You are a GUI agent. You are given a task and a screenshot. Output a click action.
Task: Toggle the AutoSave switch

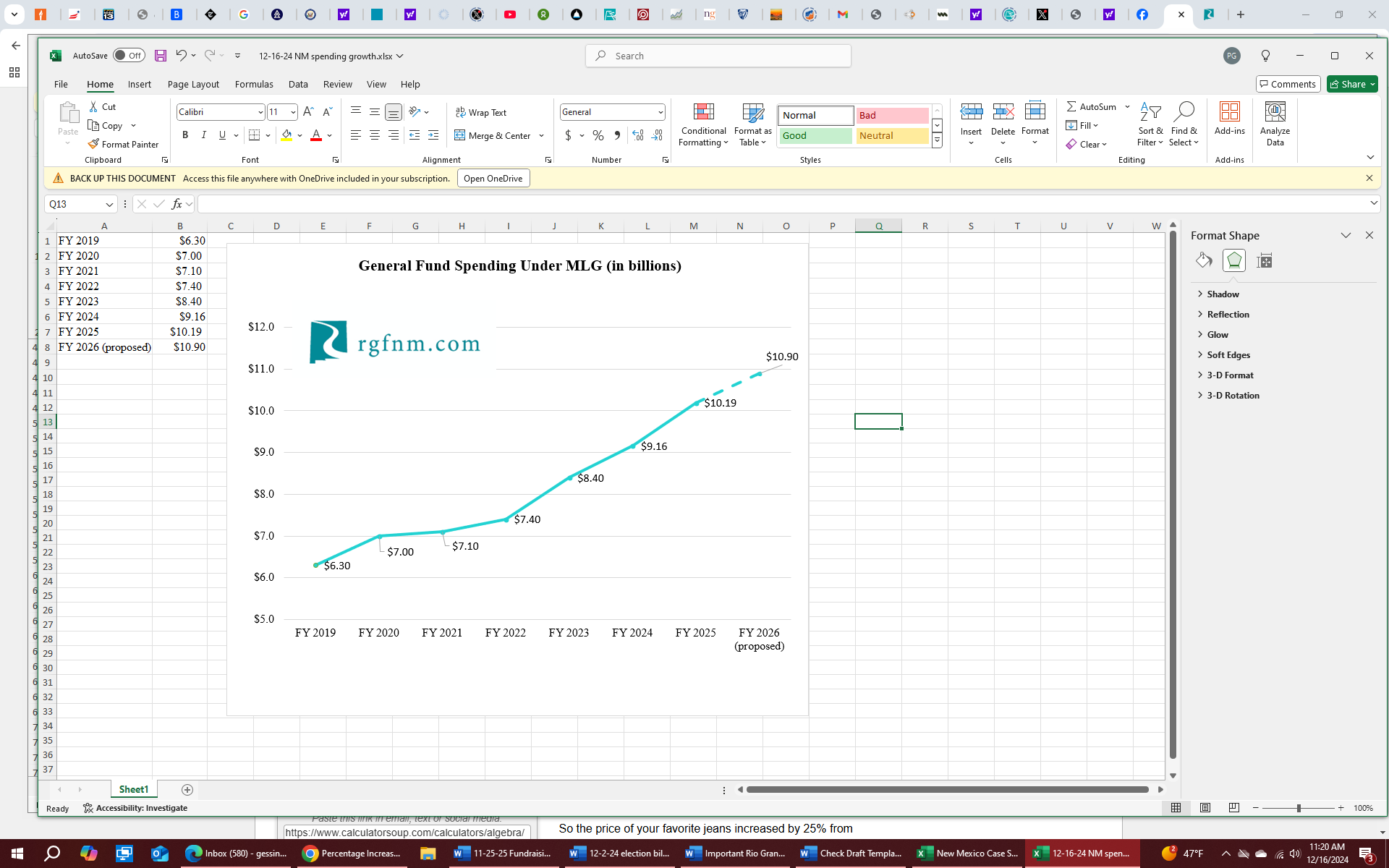click(129, 56)
